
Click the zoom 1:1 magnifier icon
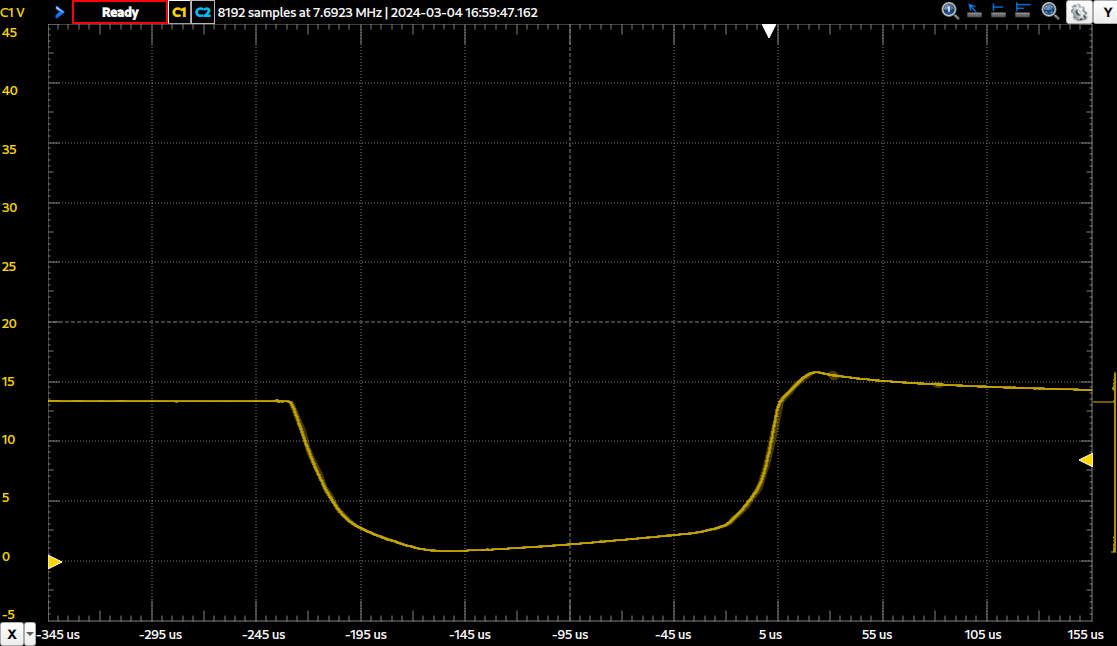point(950,11)
